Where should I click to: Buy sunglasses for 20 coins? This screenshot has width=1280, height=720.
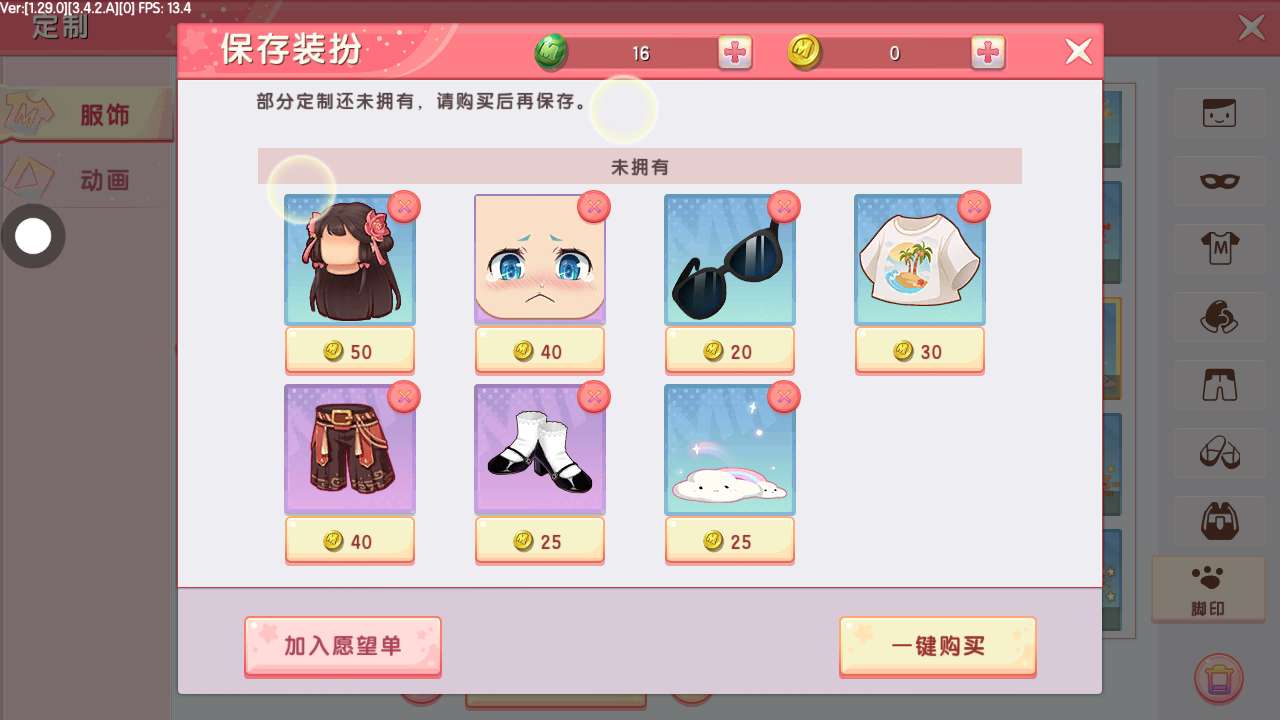730,351
